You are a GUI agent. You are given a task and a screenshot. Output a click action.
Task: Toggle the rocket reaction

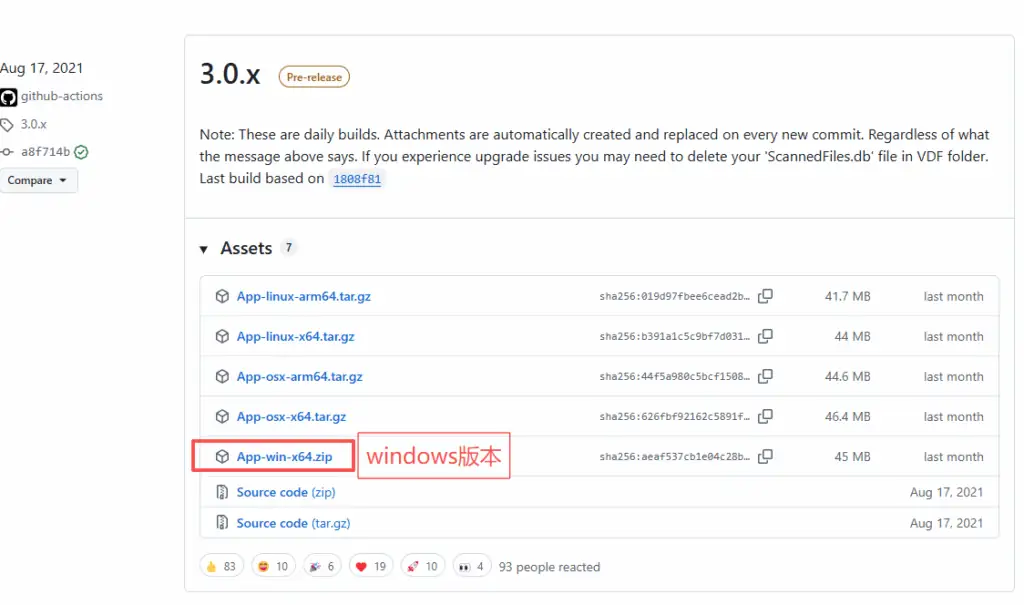tap(421, 567)
